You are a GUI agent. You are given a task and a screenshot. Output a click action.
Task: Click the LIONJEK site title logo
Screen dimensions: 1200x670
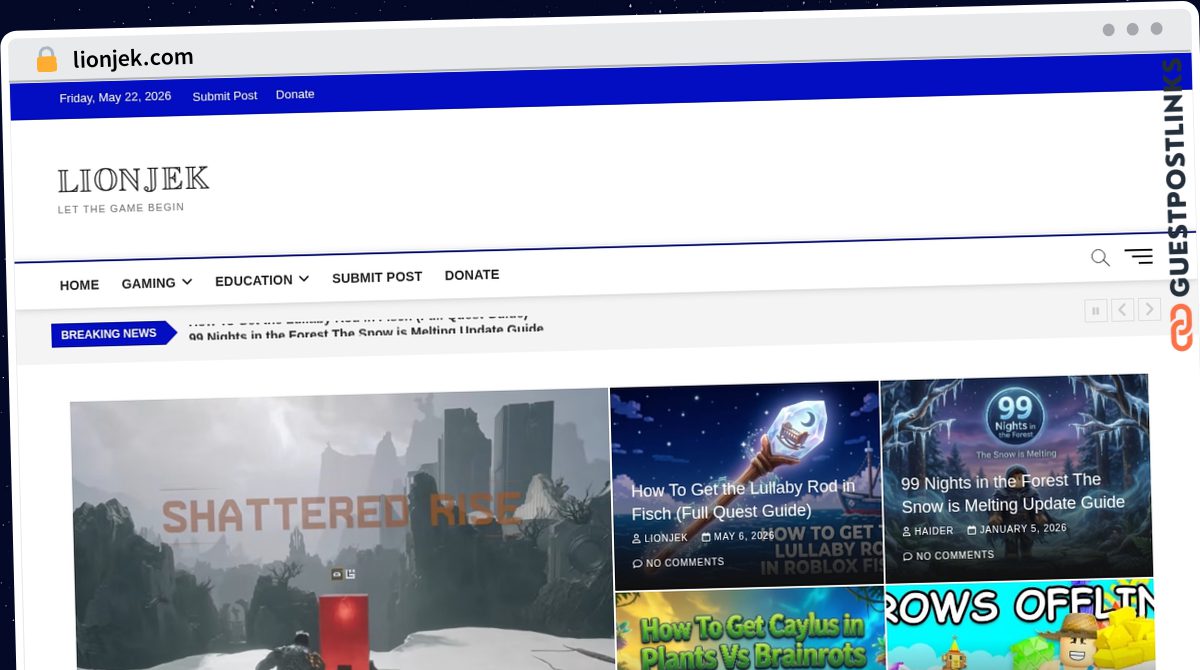coord(133,180)
